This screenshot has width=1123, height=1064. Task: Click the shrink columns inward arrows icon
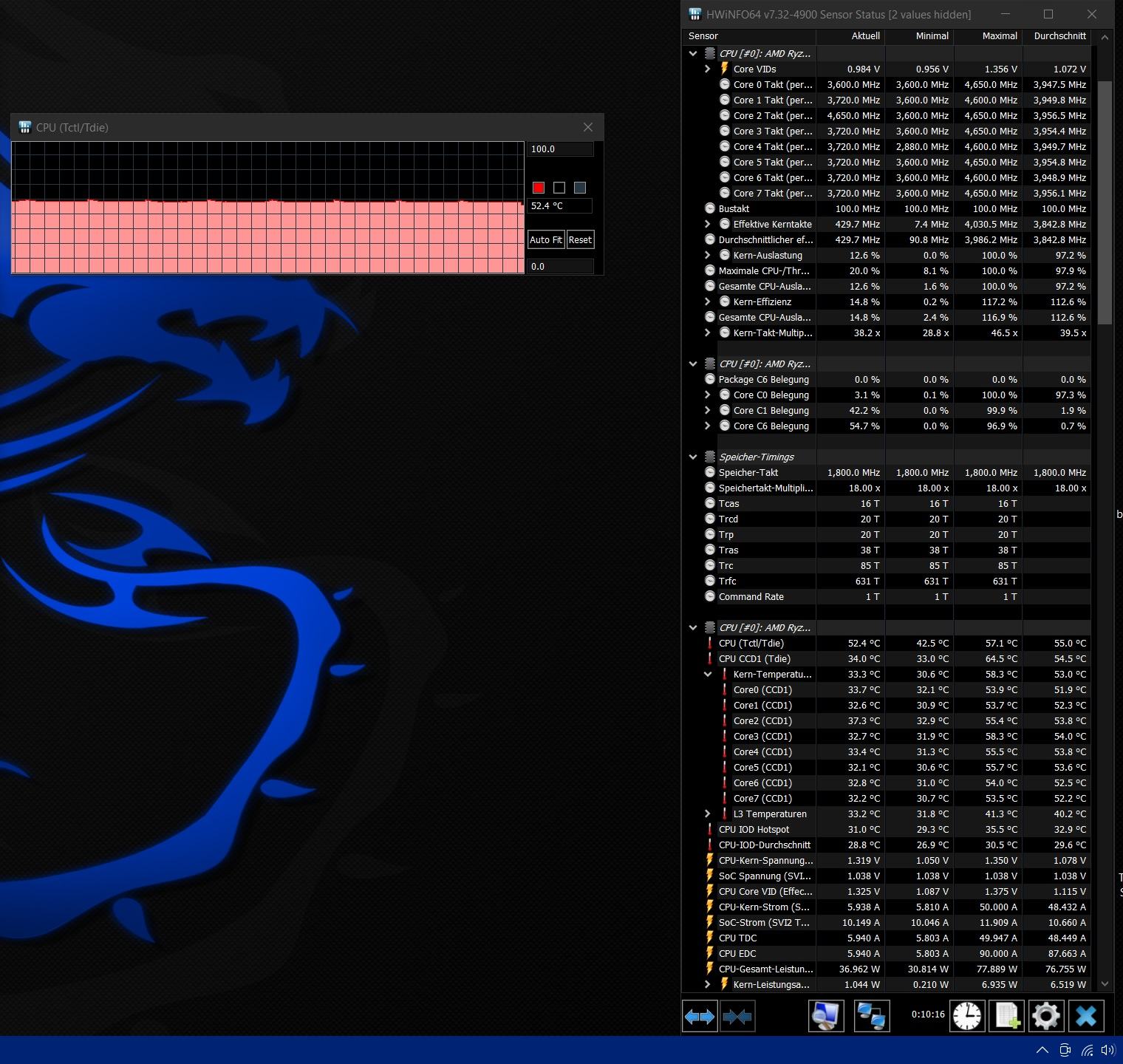pyautogui.click(x=737, y=1017)
